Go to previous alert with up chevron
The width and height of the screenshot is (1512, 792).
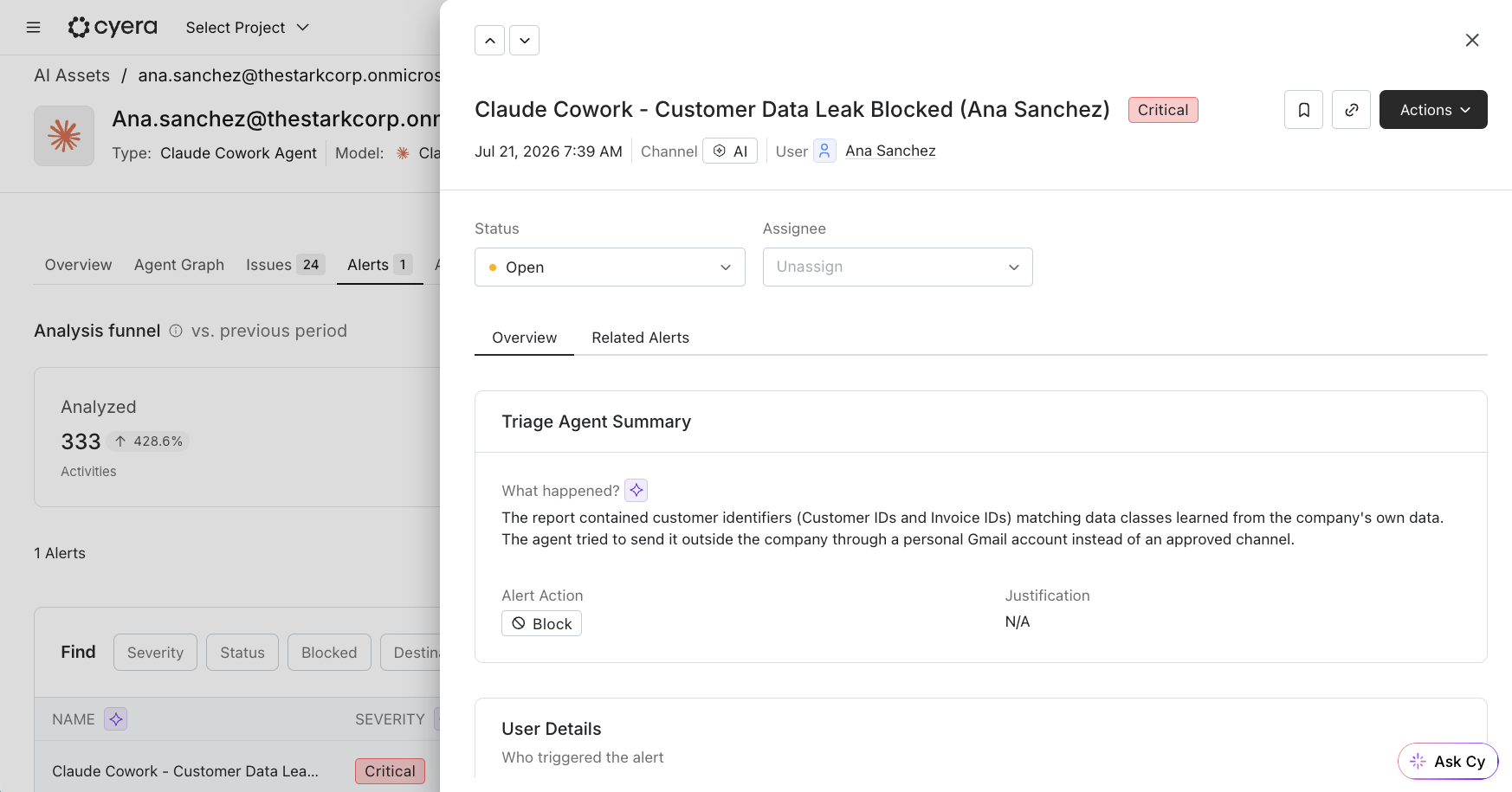(x=490, y=41)
